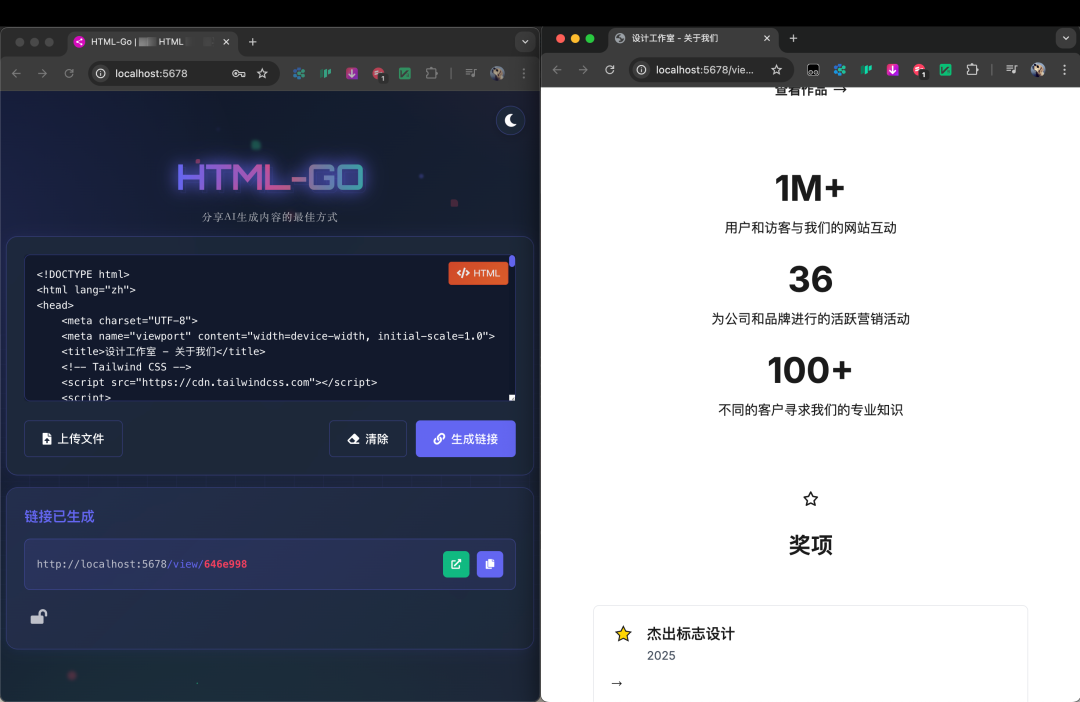Open the Extensions puzzle menu in right window
The width and height of the screenshot is (1080, 702).
click(x=972, y=70)
